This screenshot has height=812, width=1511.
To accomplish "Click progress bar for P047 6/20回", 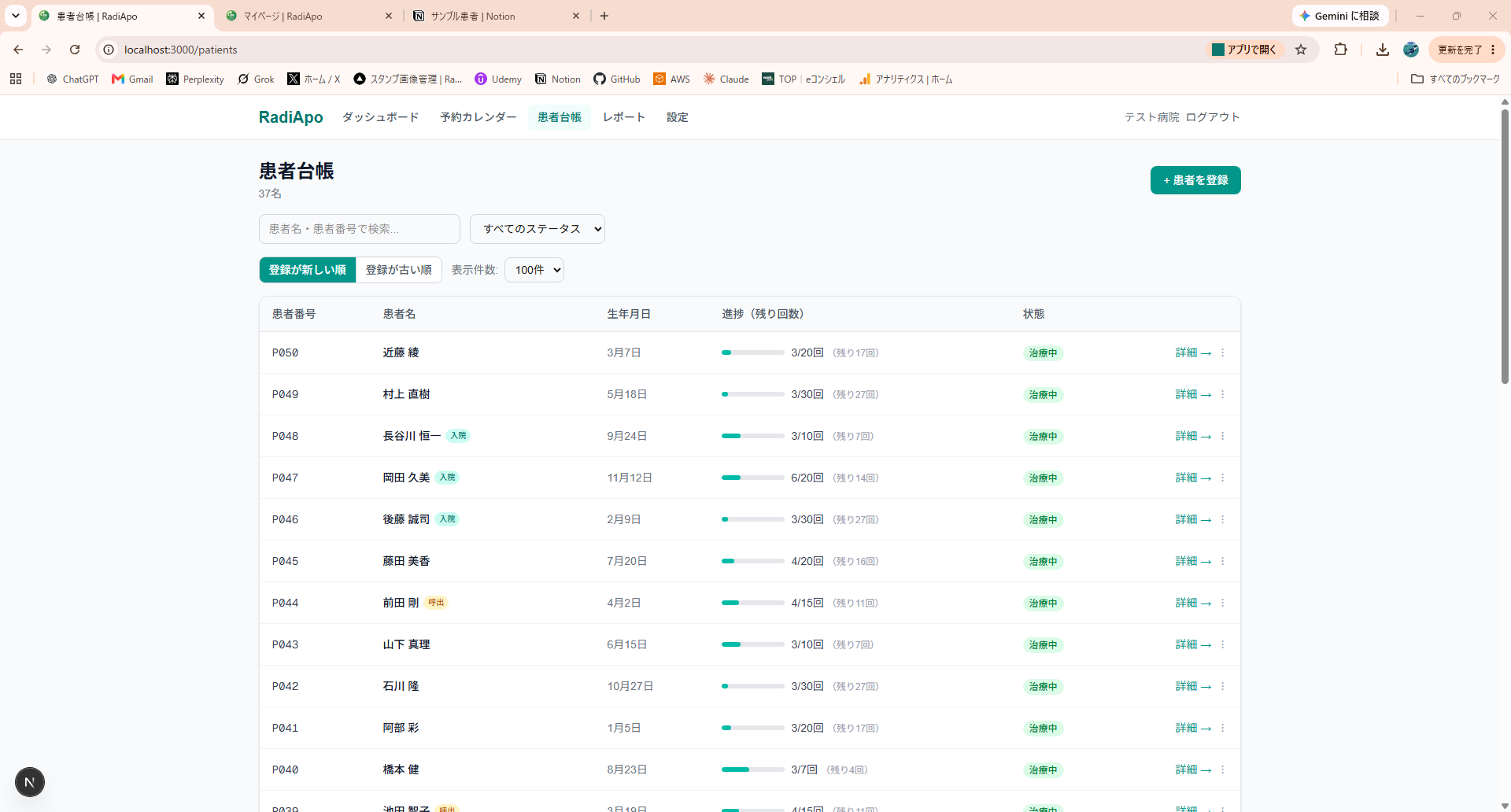I will (753, 478).
